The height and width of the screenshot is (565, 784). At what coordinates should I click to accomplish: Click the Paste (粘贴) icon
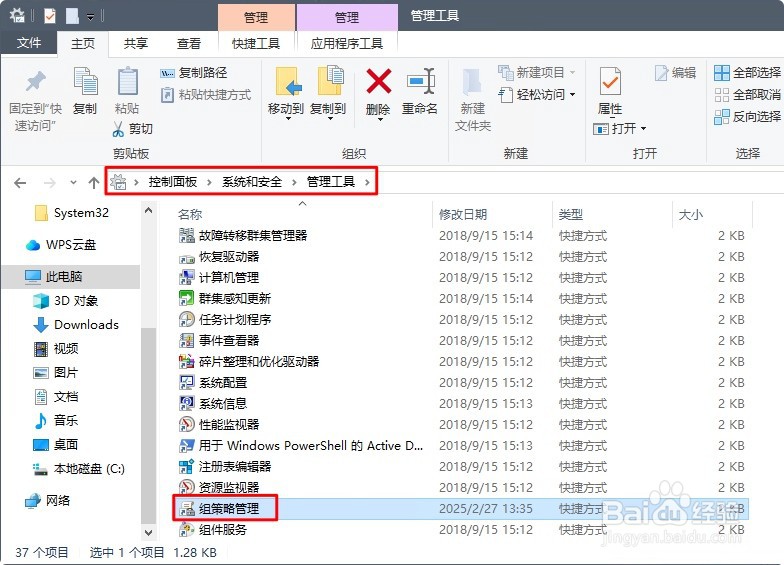pyautogui.click(x=127, y=82)
